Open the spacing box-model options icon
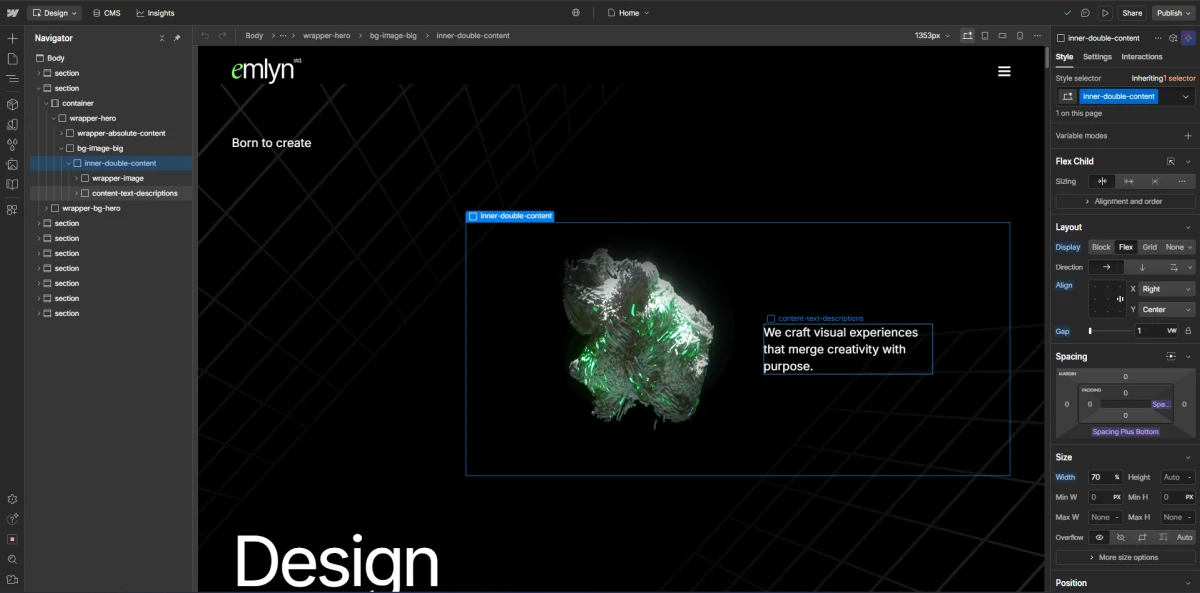The width and height of the screenshot is (1200, 593). [x=1171, y=356]
